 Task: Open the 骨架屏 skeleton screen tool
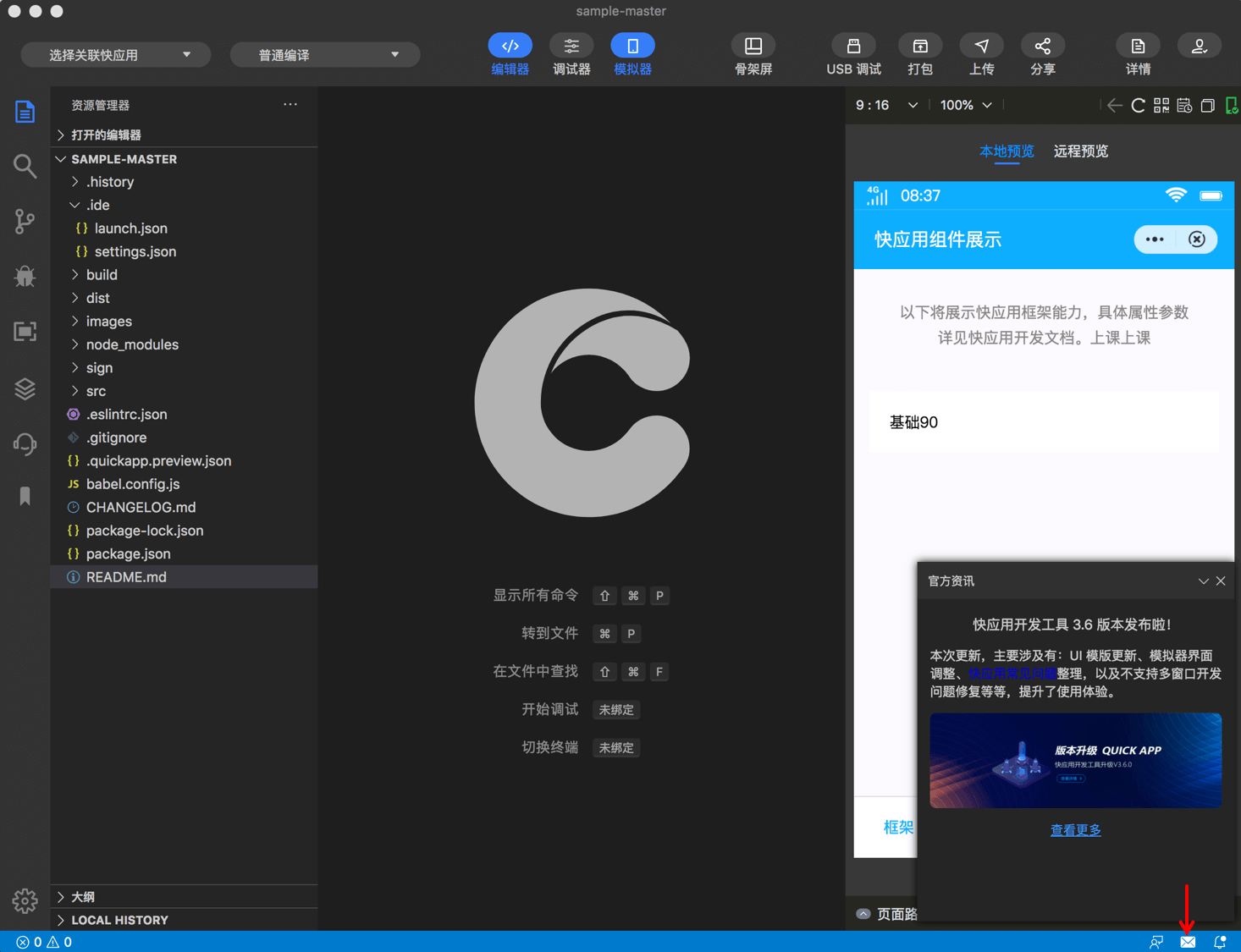753,53
